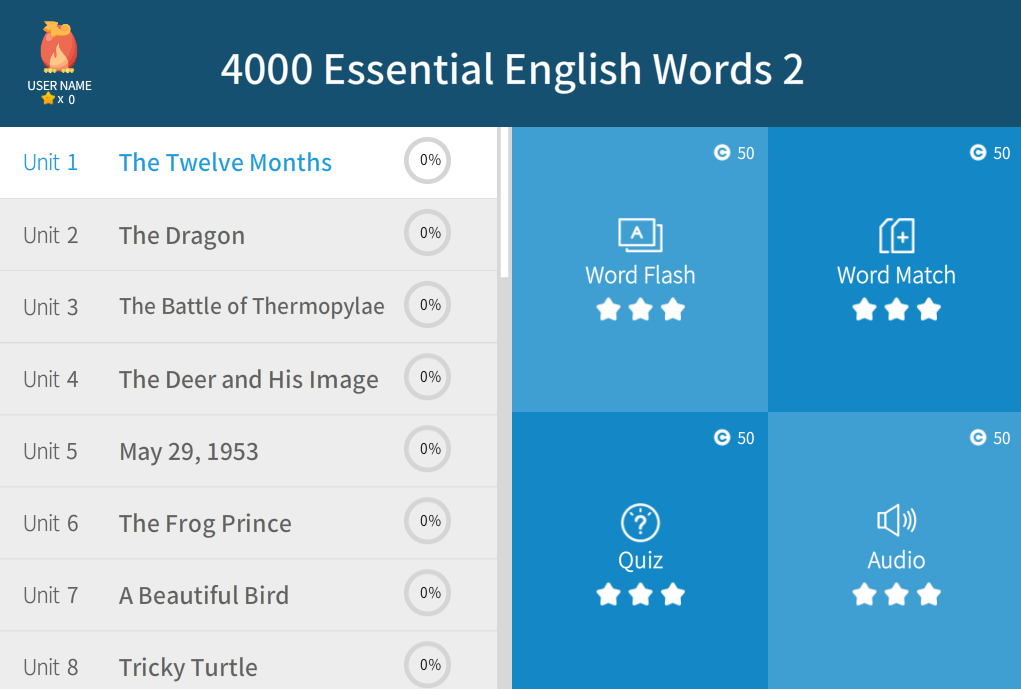Viewport: 1021px width, 689px height.
Task: Select Unit 6 The Frog Prince
Action: 248,523
